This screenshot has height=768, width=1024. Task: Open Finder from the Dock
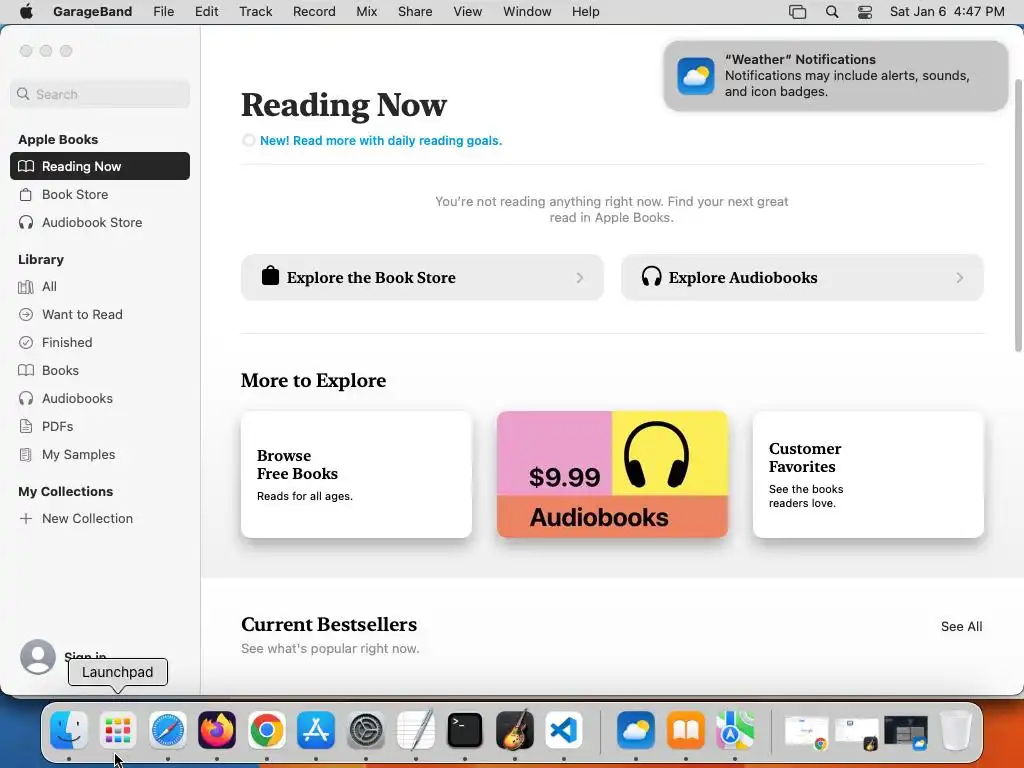(x=69, y=730)
